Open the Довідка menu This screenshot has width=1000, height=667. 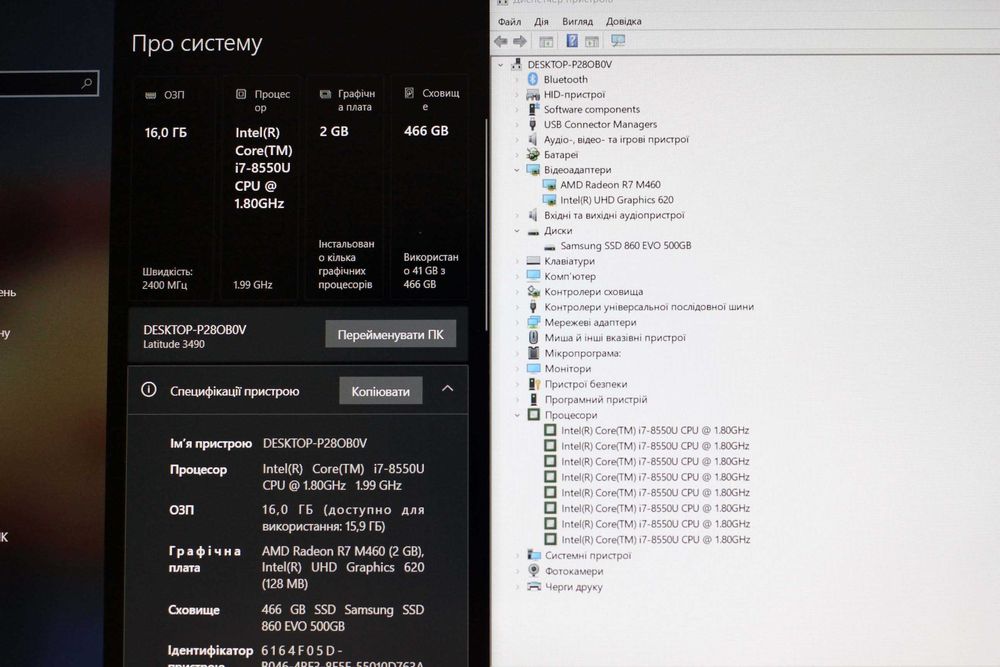pyautogui.click(x=623, y=22)
